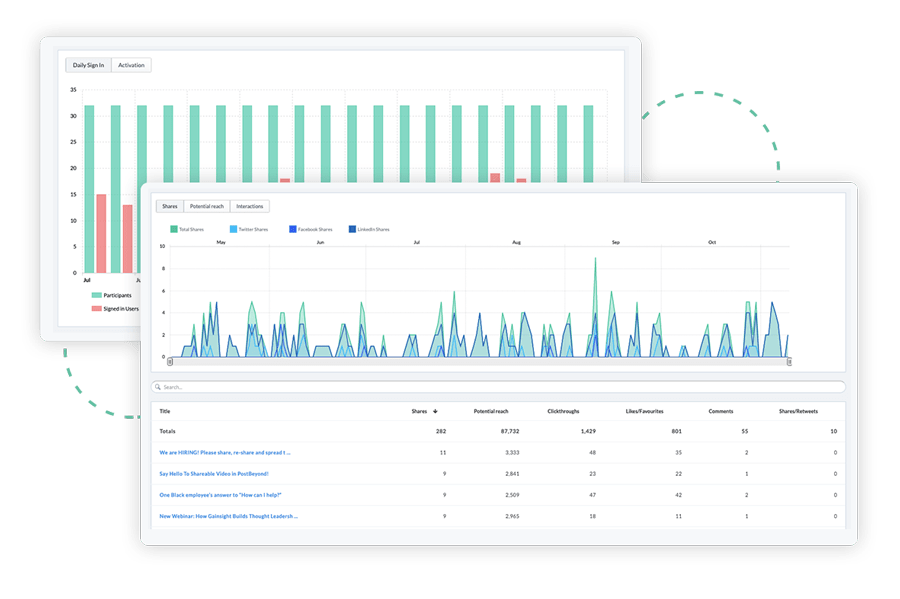Sort by the Shares/Retweets column header
Image resolution: width=900 pixels, height=599 pixels.
coord(798,411)
